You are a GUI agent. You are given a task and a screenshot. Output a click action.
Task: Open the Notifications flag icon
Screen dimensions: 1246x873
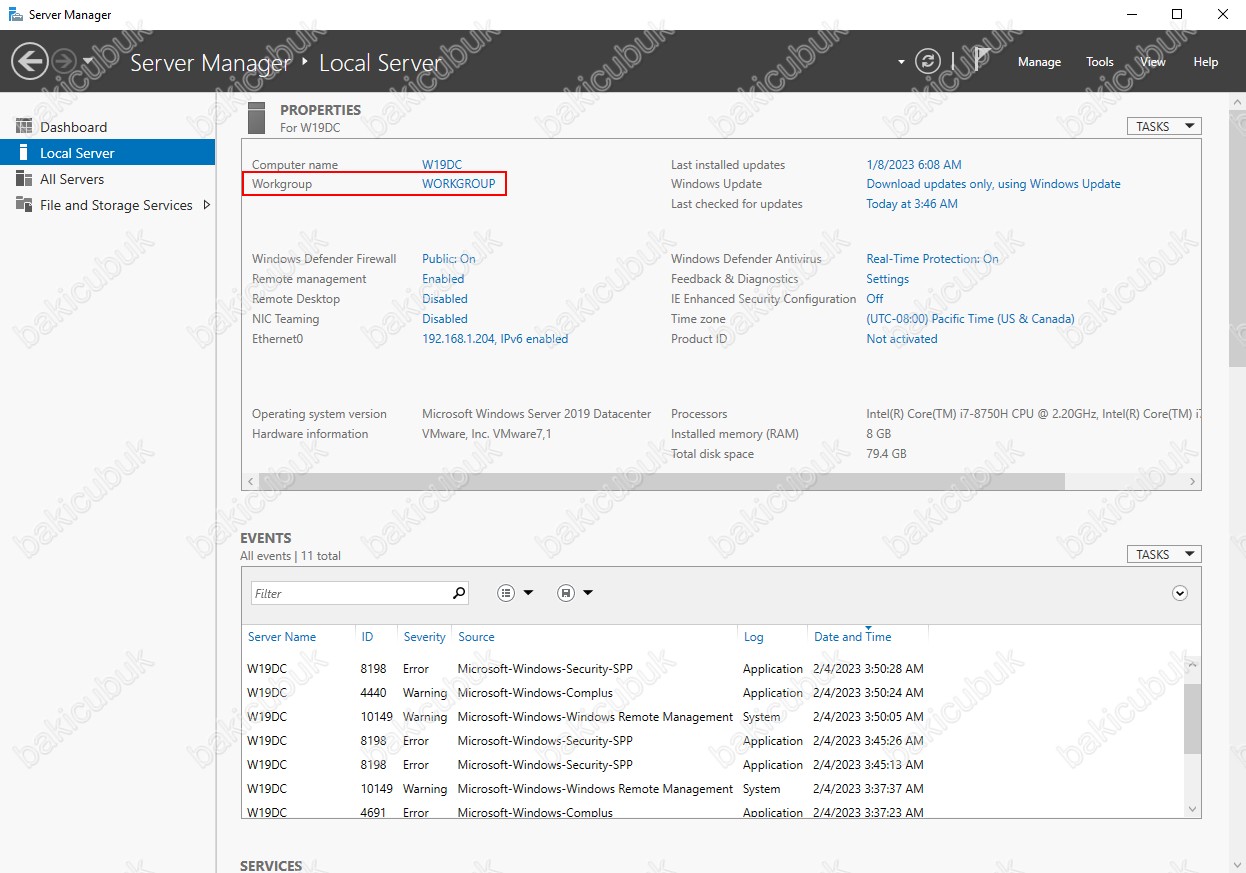coord(982,61)
